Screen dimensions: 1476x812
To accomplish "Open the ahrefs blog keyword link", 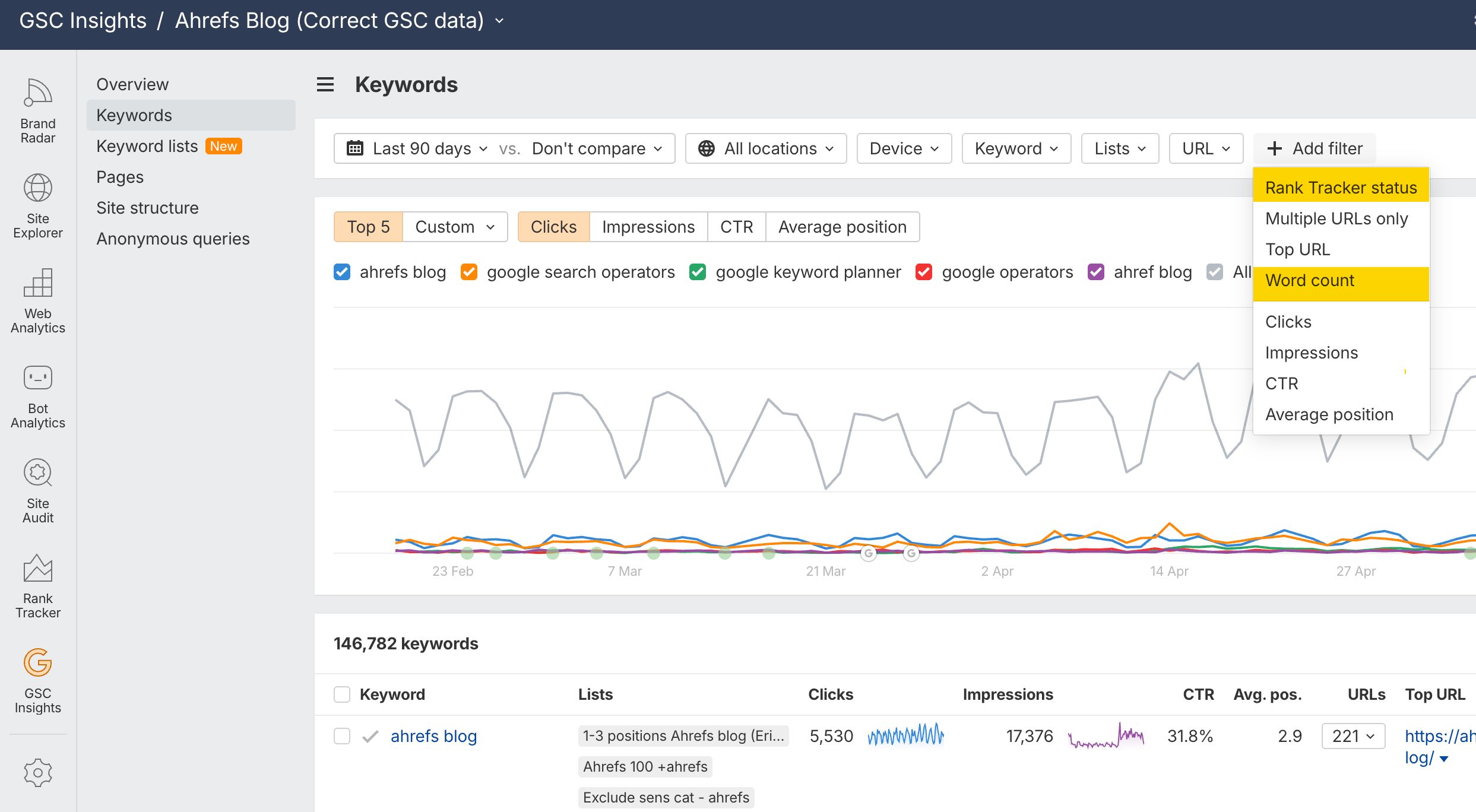I will pyautogui.click(x=433, y=736).
